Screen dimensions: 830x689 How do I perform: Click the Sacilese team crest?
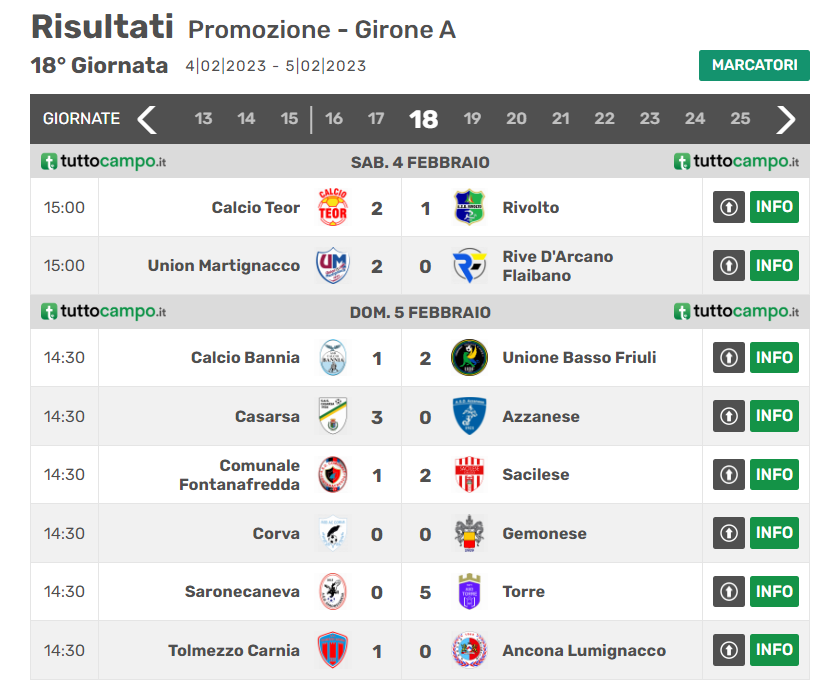click(469, 475)
